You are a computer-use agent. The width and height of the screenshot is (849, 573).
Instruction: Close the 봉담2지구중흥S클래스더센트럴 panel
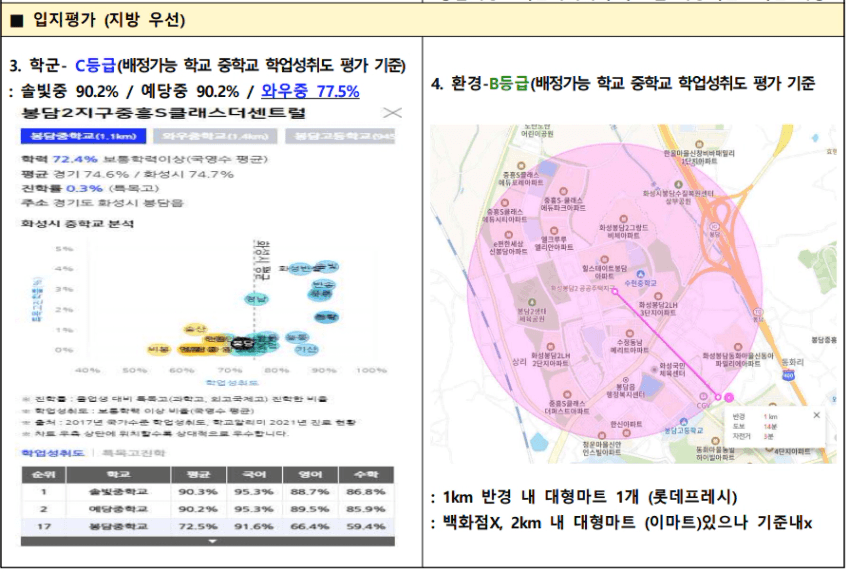pos(392,113)
